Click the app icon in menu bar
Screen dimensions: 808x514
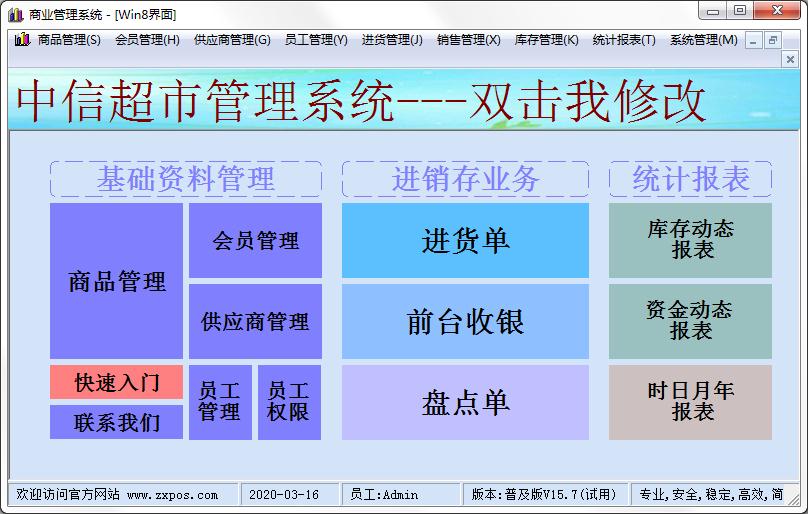[22, 40]
